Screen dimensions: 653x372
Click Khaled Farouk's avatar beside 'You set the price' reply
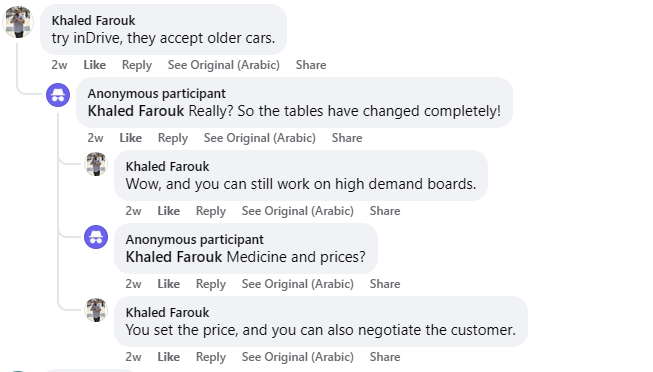click(96, 310)
